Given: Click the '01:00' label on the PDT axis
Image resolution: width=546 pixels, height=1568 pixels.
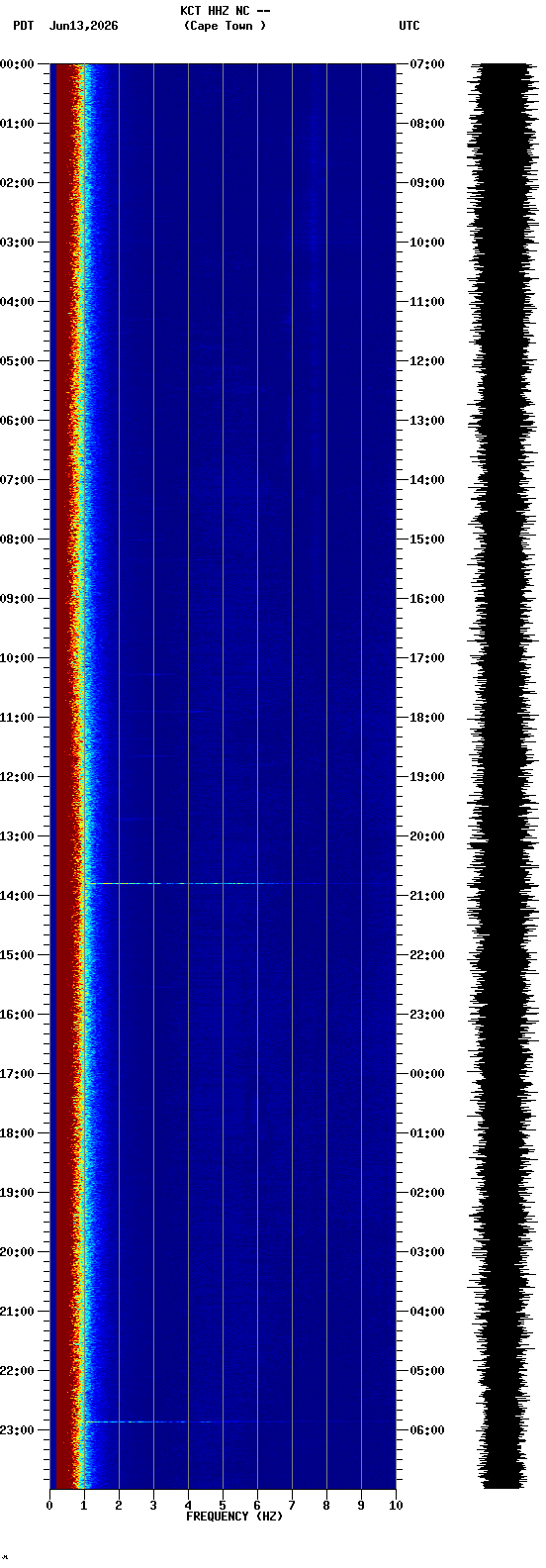Looking at the screenshot, I should [17, 124].
